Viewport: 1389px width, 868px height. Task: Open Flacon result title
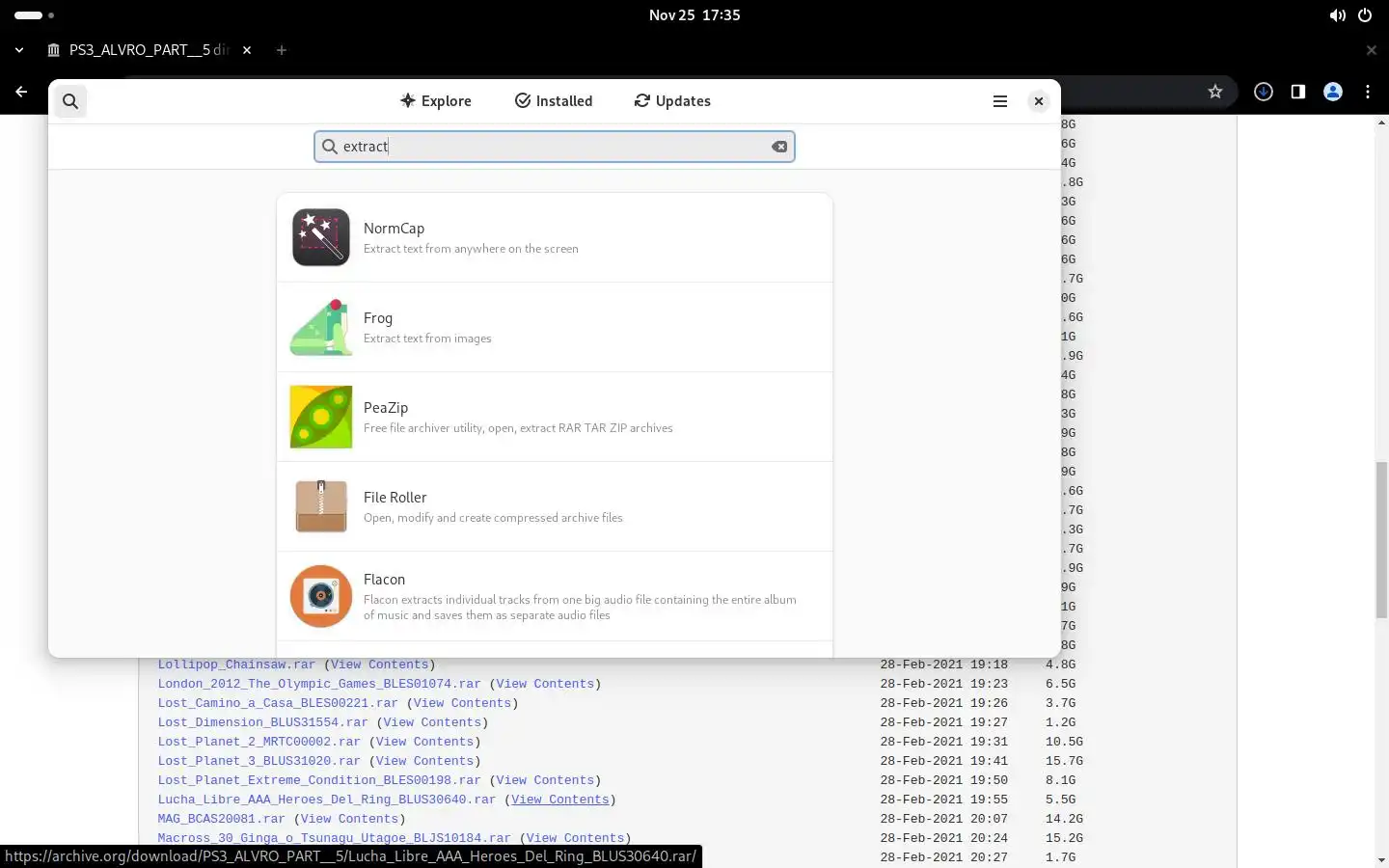pos(384,580)
